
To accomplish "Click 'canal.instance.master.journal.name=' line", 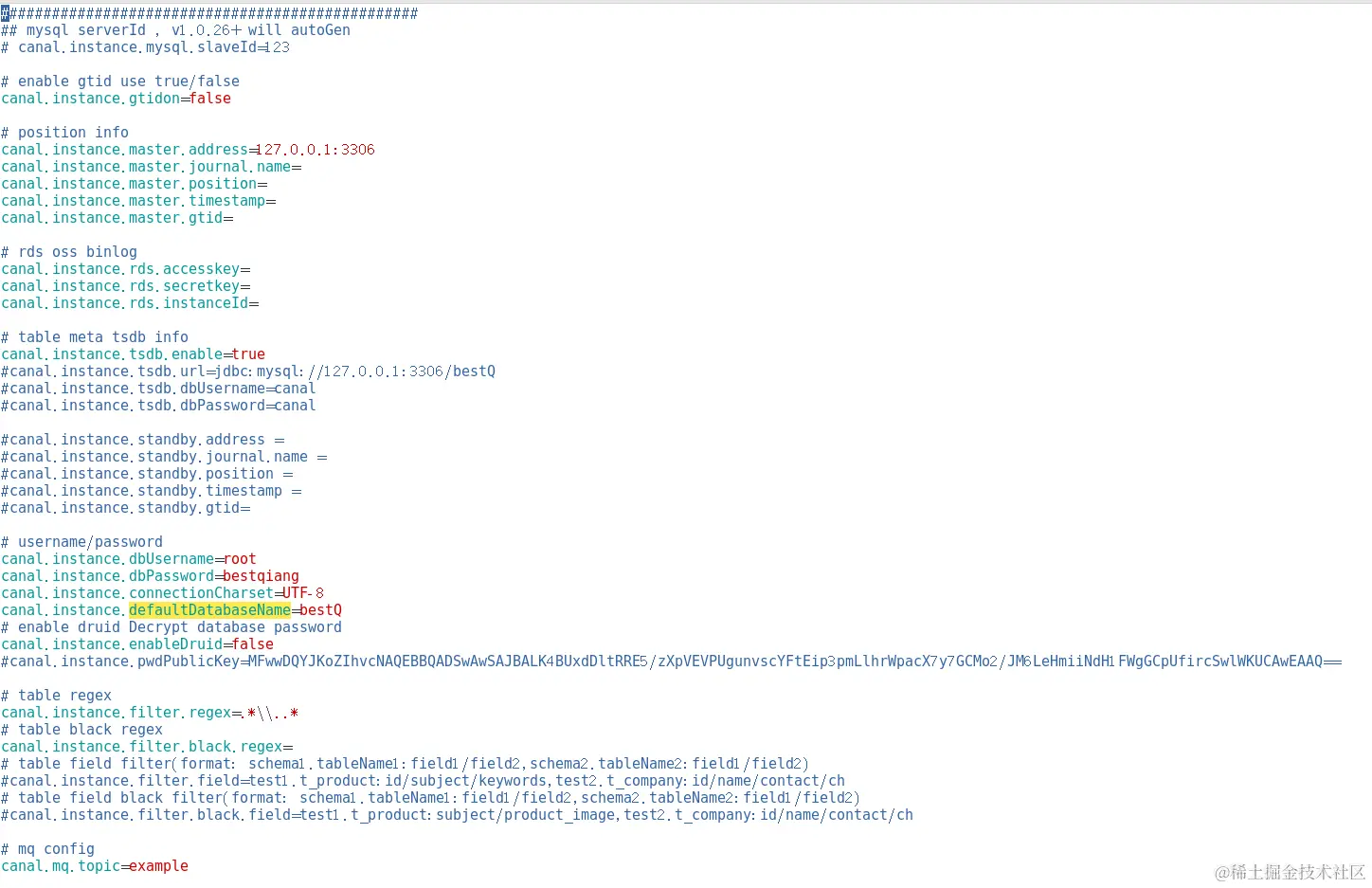I will [x=152, y=167].
